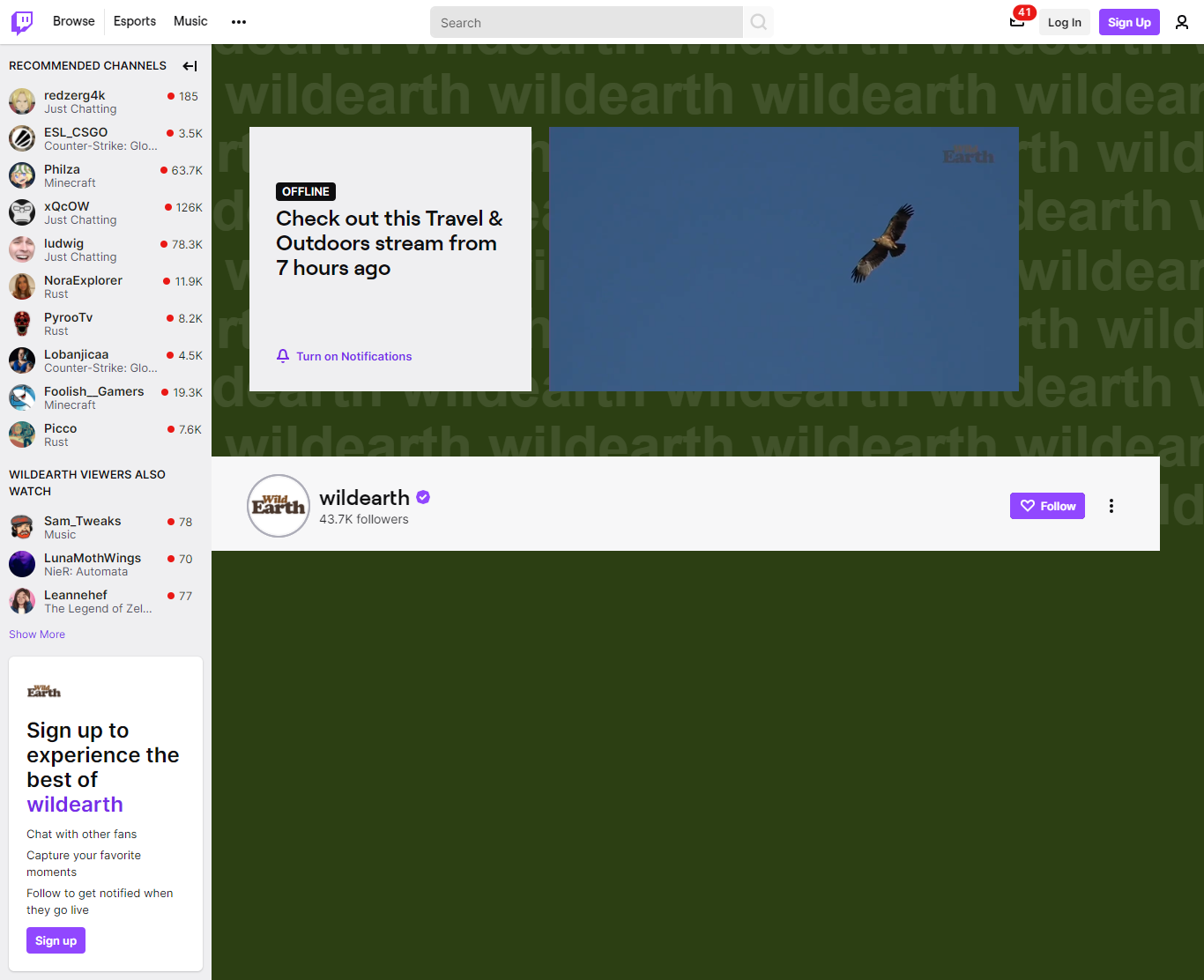Click the notifications bell icon

point(283,356)
